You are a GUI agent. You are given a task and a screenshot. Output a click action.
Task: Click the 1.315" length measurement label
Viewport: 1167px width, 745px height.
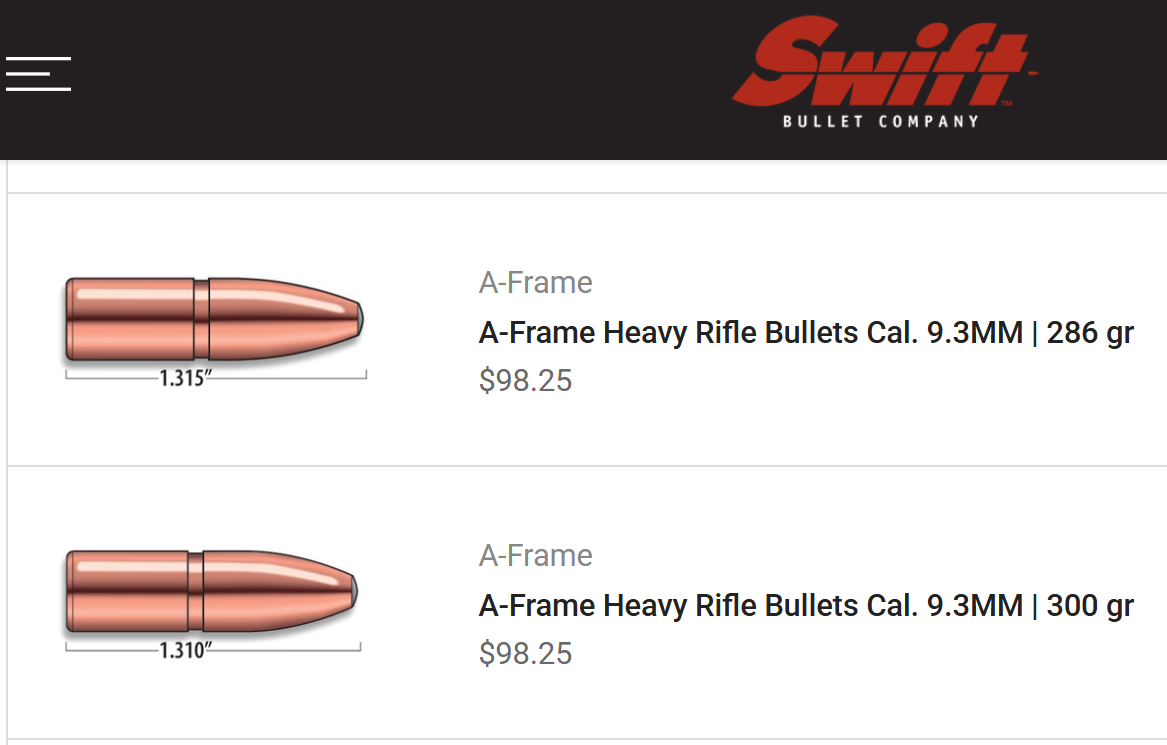tap(187, 379)
